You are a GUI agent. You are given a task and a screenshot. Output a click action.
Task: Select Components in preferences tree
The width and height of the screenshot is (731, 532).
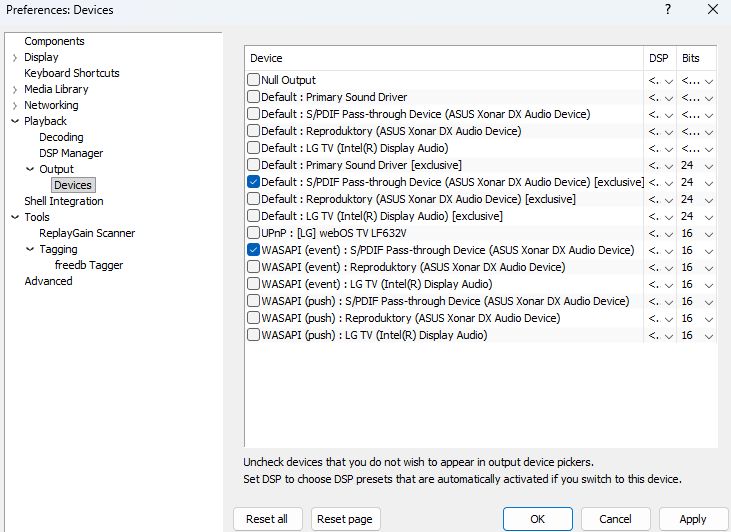54,41
